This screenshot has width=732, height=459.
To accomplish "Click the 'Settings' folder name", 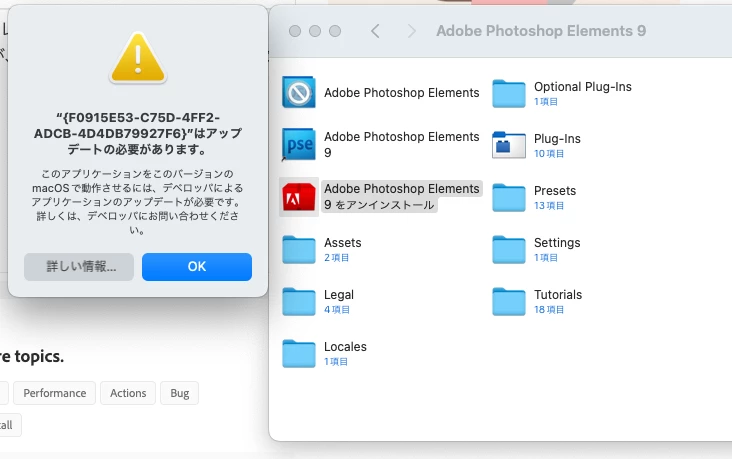I will pos(557,243).
